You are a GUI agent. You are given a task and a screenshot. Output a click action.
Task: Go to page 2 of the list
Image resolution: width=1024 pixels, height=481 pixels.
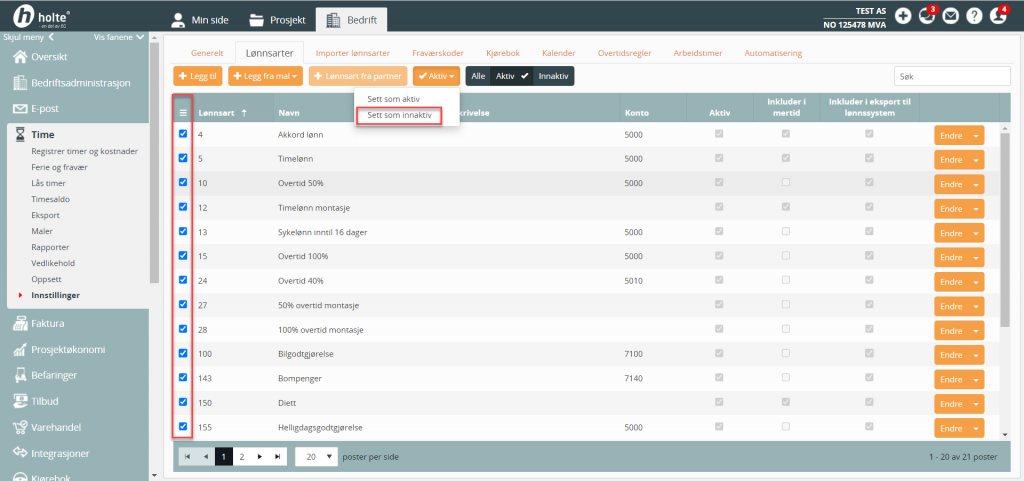[x=241, y=456]
